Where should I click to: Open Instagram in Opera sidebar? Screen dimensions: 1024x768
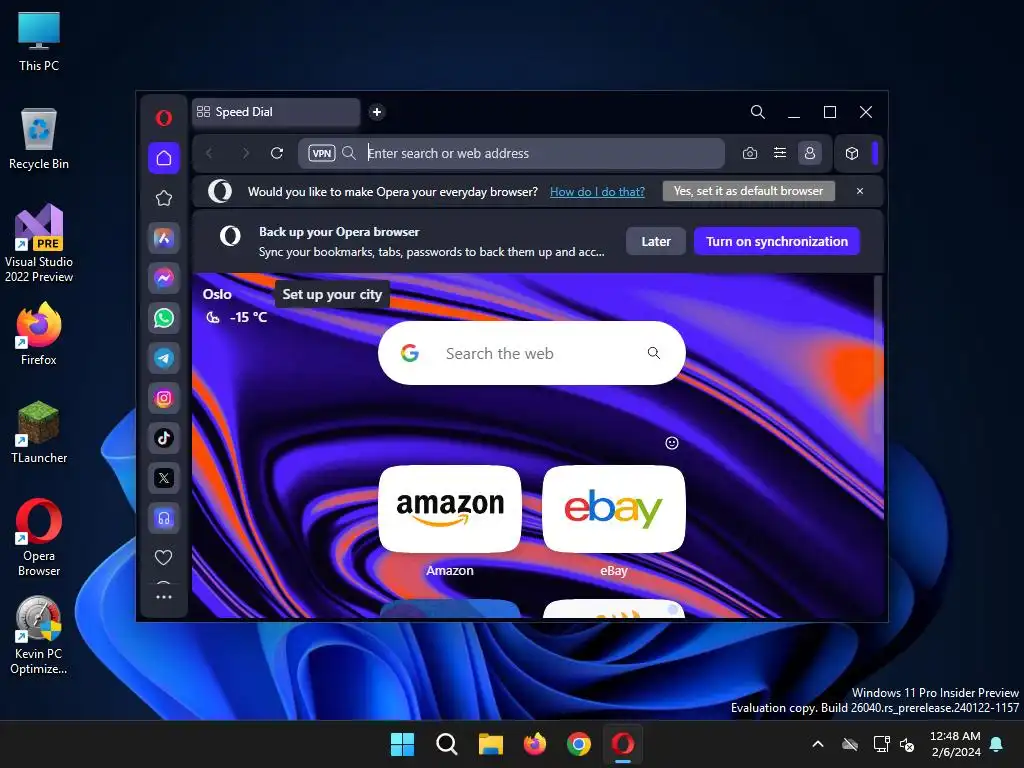click(x=164, y=398)
